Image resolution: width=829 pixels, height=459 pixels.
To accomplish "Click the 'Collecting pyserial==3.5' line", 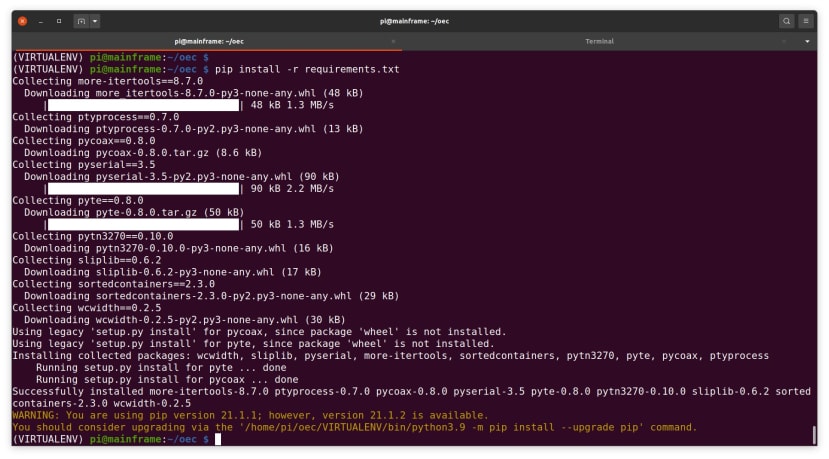I will [84, 164].
